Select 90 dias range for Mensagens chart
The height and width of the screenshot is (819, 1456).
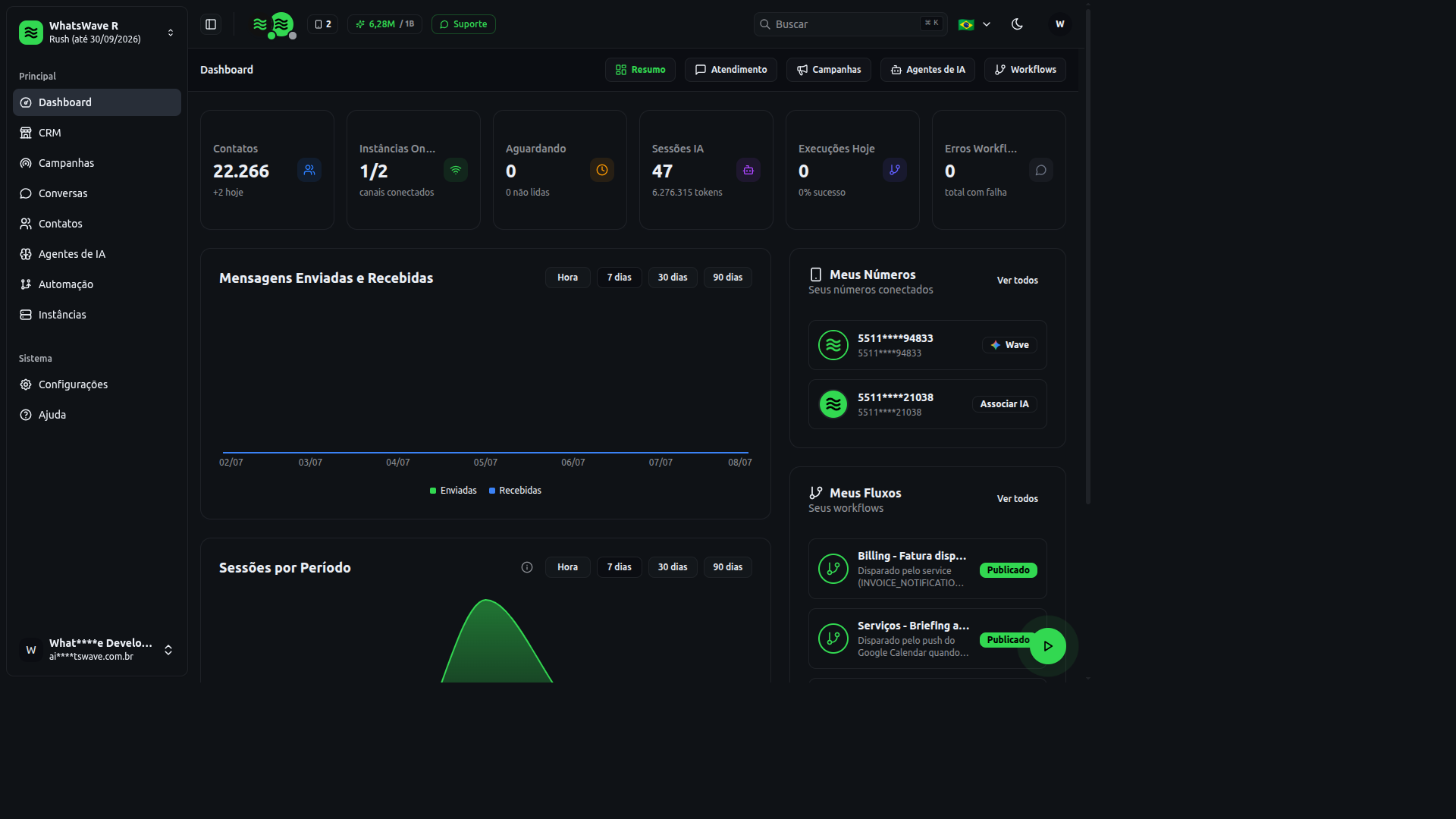click(x=728, y=278)
